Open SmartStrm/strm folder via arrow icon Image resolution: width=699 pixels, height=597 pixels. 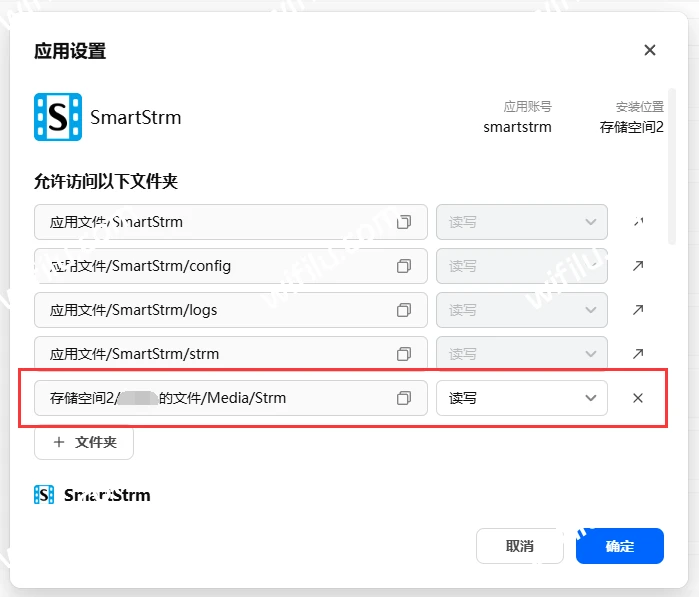(638, 354)
